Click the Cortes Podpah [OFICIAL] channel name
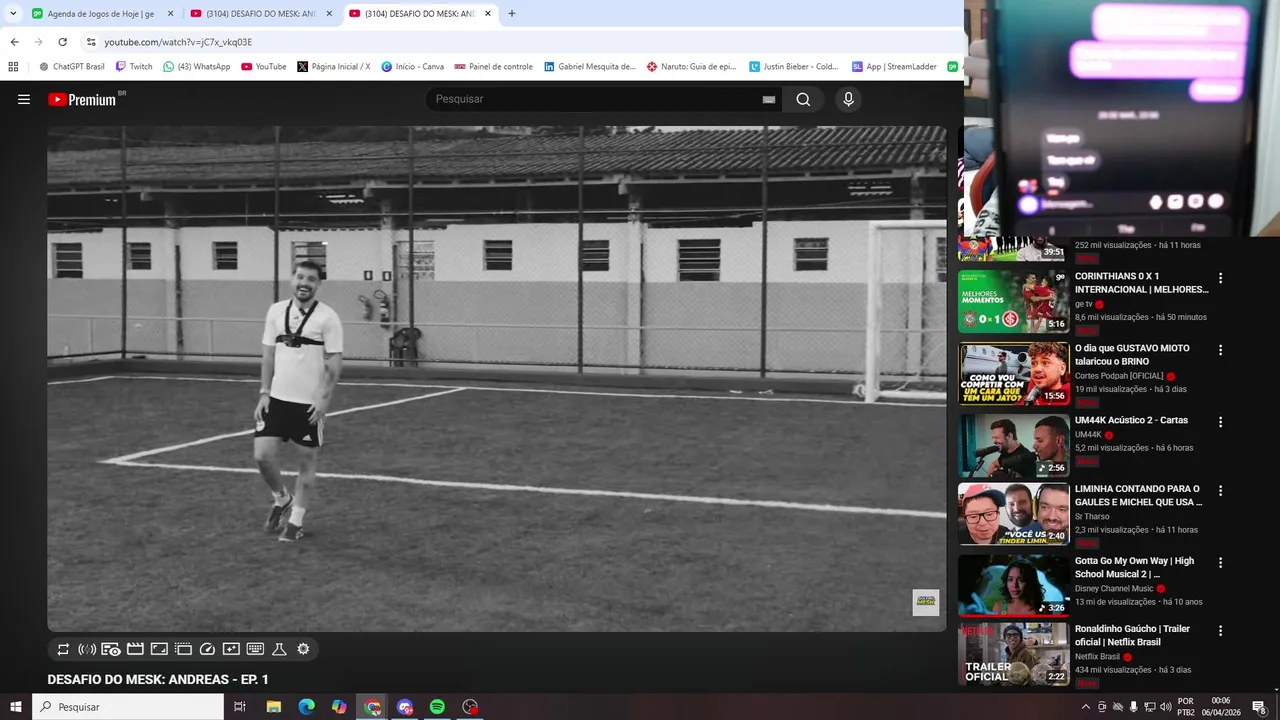1280x720 pixels. point(1119,376)
